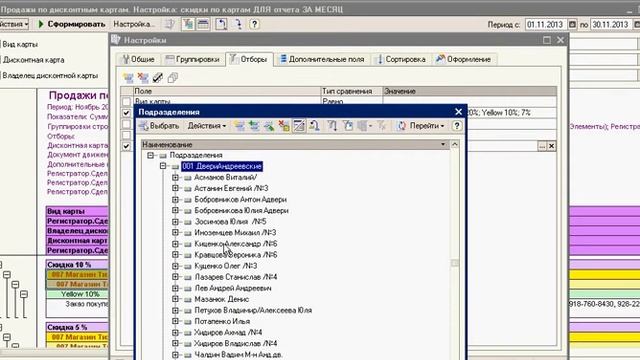The height and width of the screenshot is (360, 640).
Task: Expand Астанин Евгений /№3 node
Action: pos(175,188)
